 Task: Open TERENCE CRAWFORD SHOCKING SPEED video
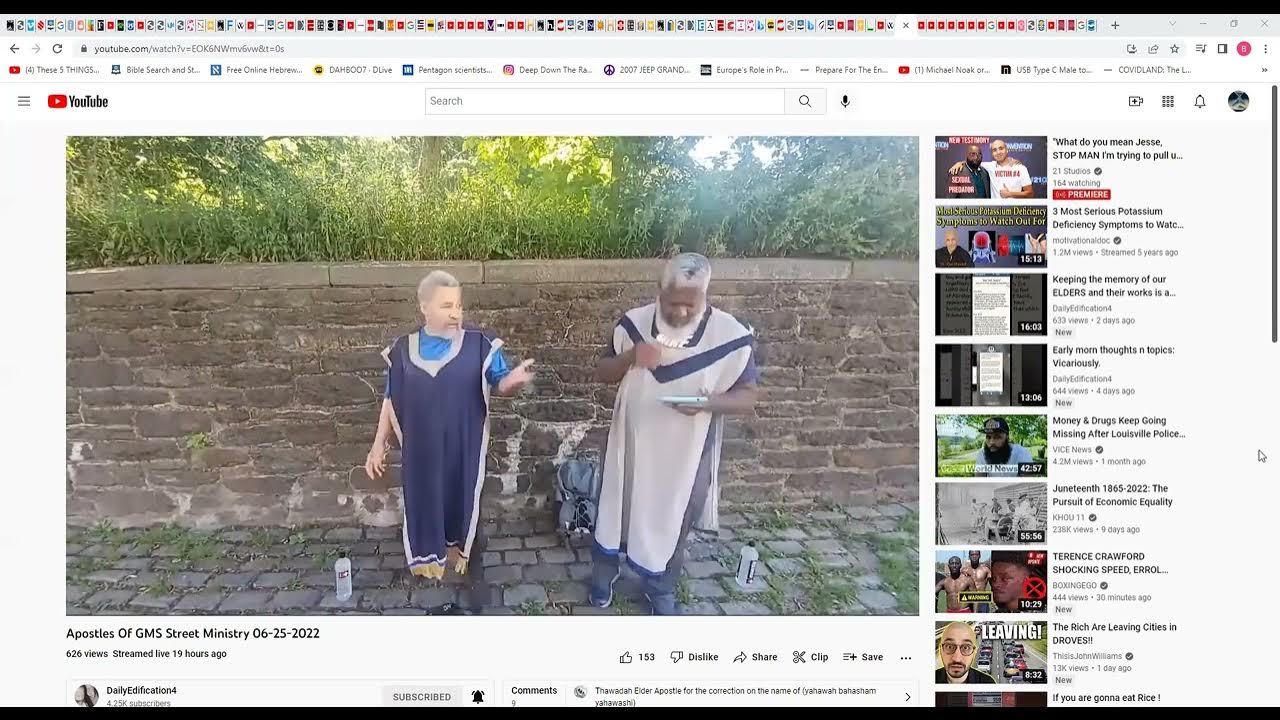pyautogui.click(x=1110, y=563)
